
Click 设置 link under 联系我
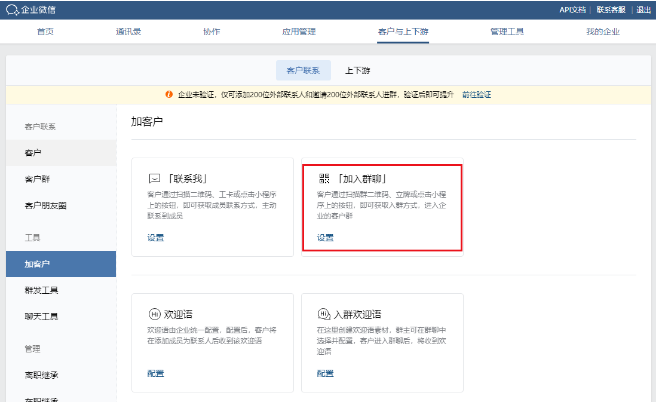pos(156,237)
